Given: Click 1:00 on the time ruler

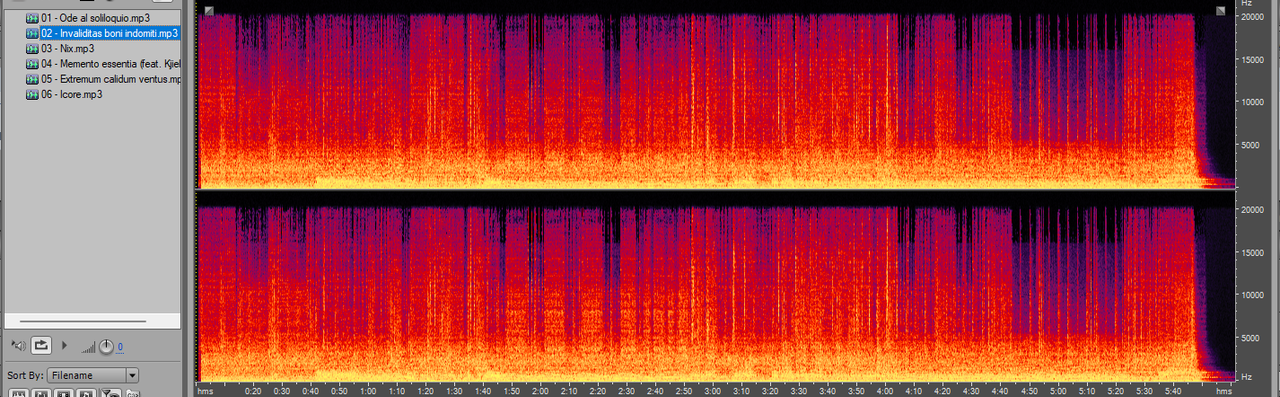Looking at the screenshot, I should pos(368,391).
